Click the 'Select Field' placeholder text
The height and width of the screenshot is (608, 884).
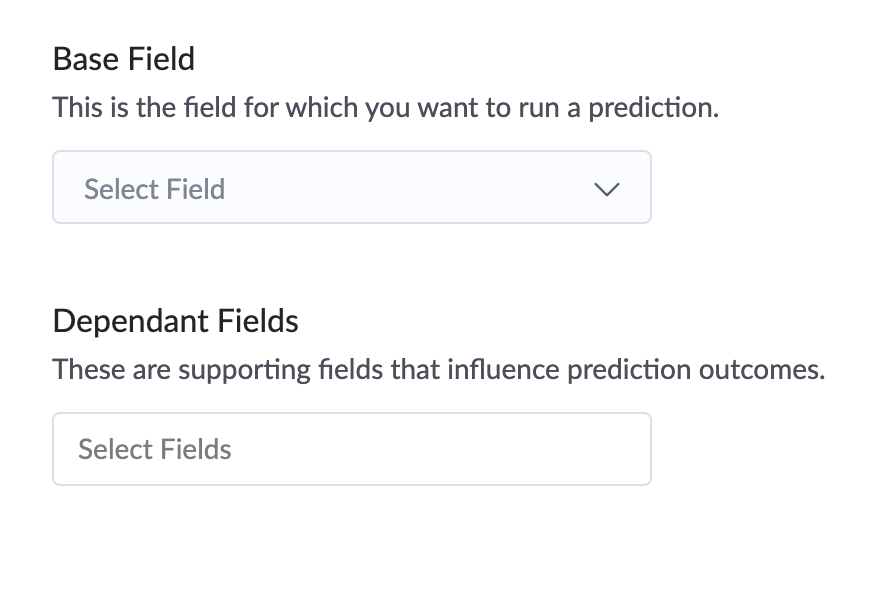[x=155, y=189]
